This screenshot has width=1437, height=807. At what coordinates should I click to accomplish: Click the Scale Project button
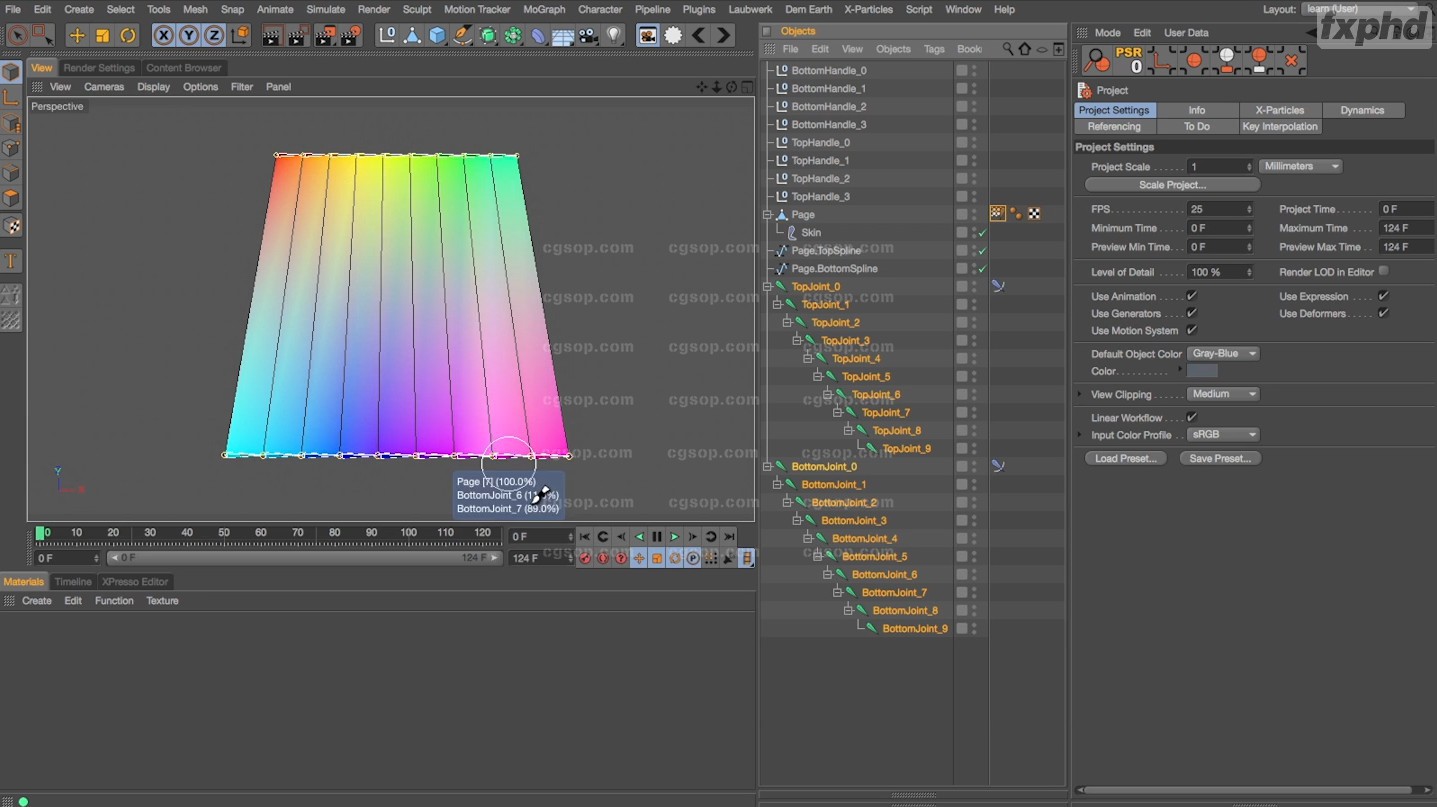click(1171, 185)
